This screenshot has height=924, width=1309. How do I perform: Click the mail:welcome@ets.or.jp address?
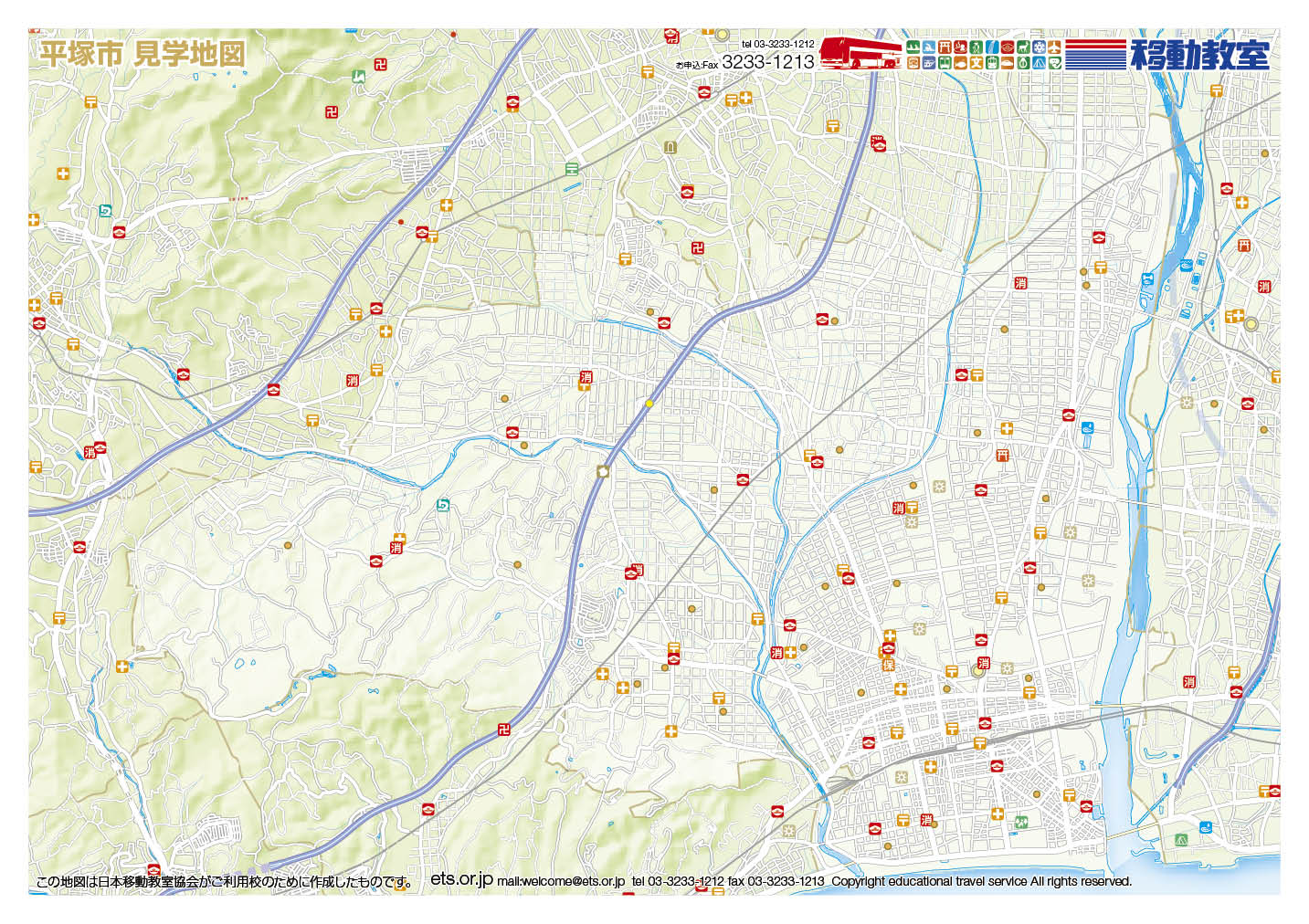pyautogui.click(x=561, y=881)
